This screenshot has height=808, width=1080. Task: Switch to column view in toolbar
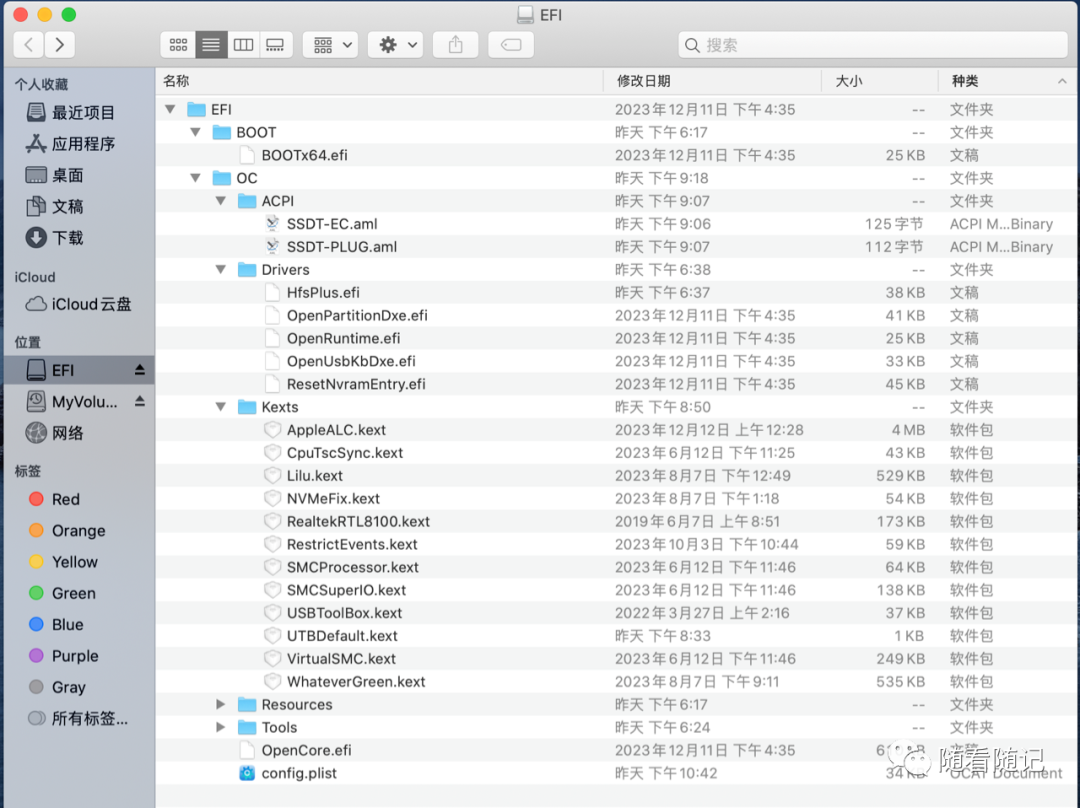(x=243, y=45)
